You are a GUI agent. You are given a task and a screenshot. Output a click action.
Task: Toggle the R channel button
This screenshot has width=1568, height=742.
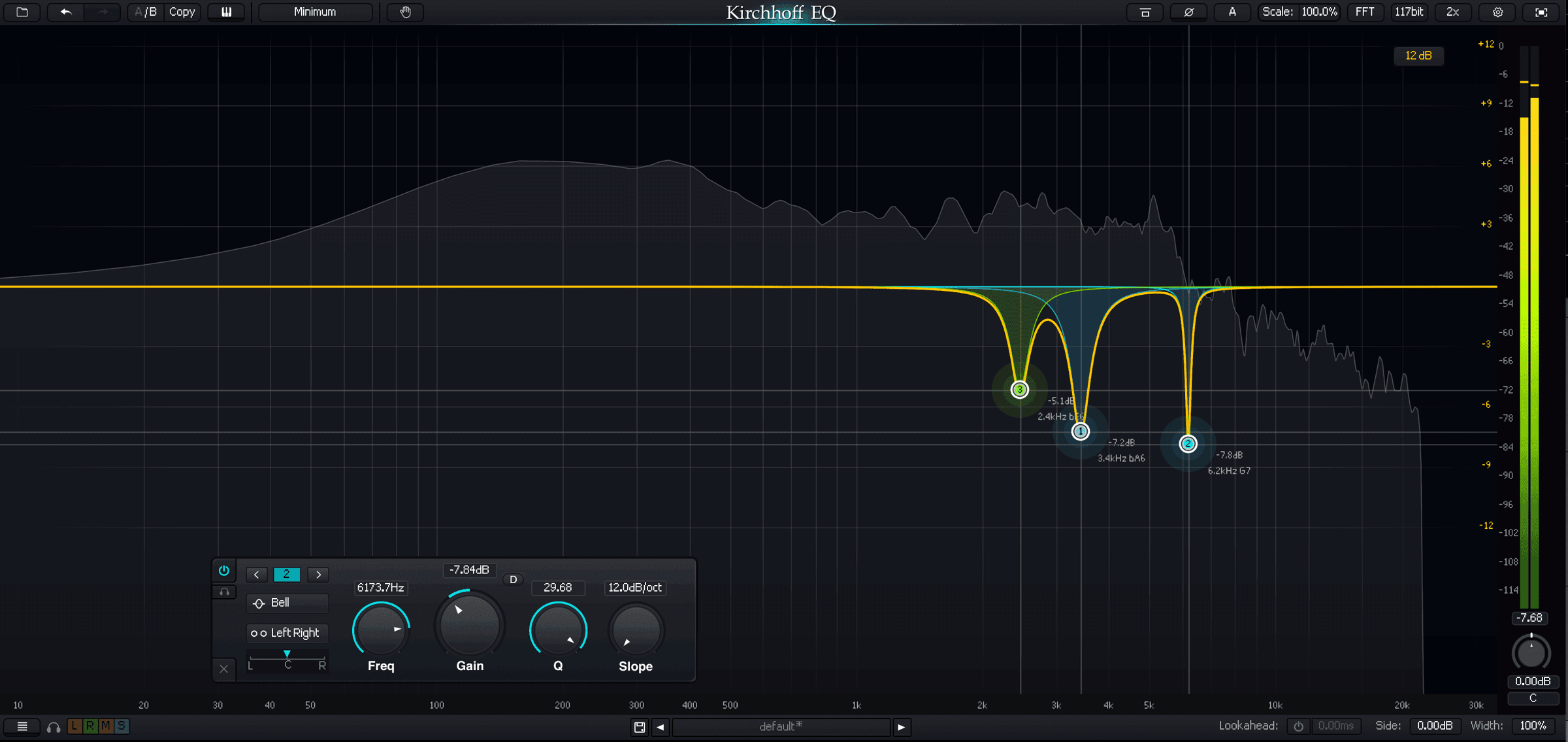point(90,726)
